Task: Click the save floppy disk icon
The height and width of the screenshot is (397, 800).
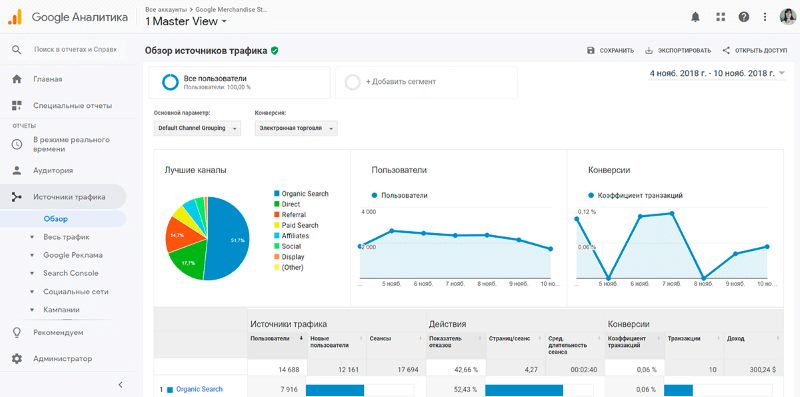Action: [x=591, y=51]
